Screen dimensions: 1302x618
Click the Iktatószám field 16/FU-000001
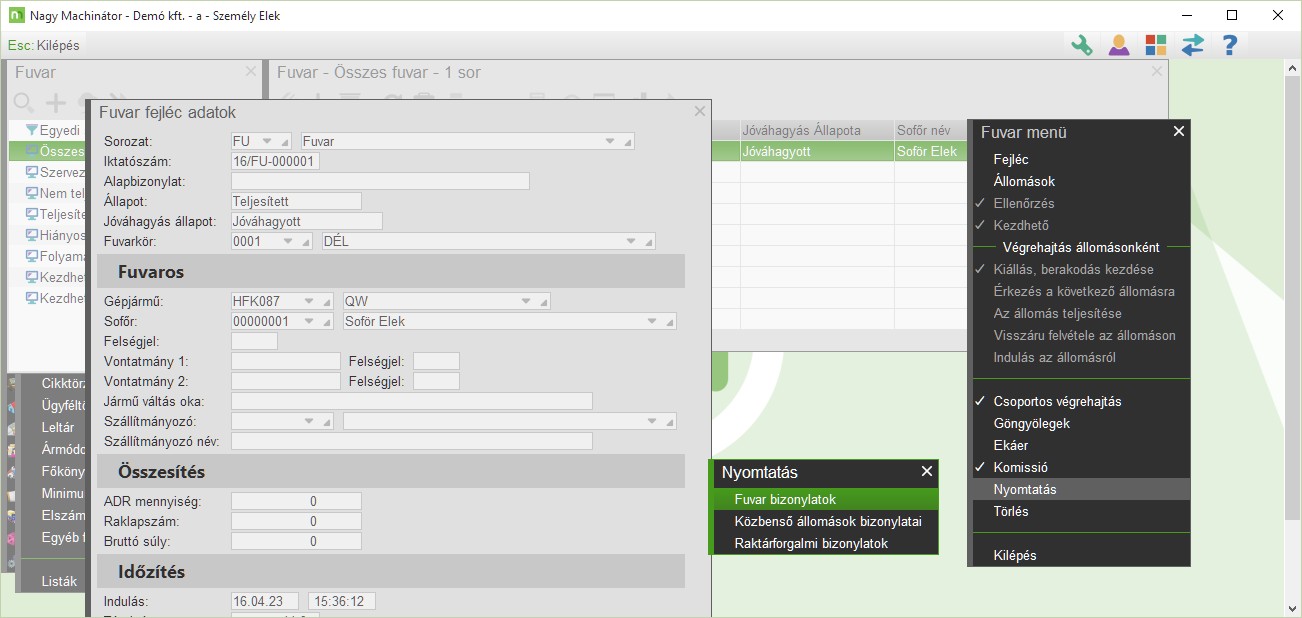(x=275, y=161)
